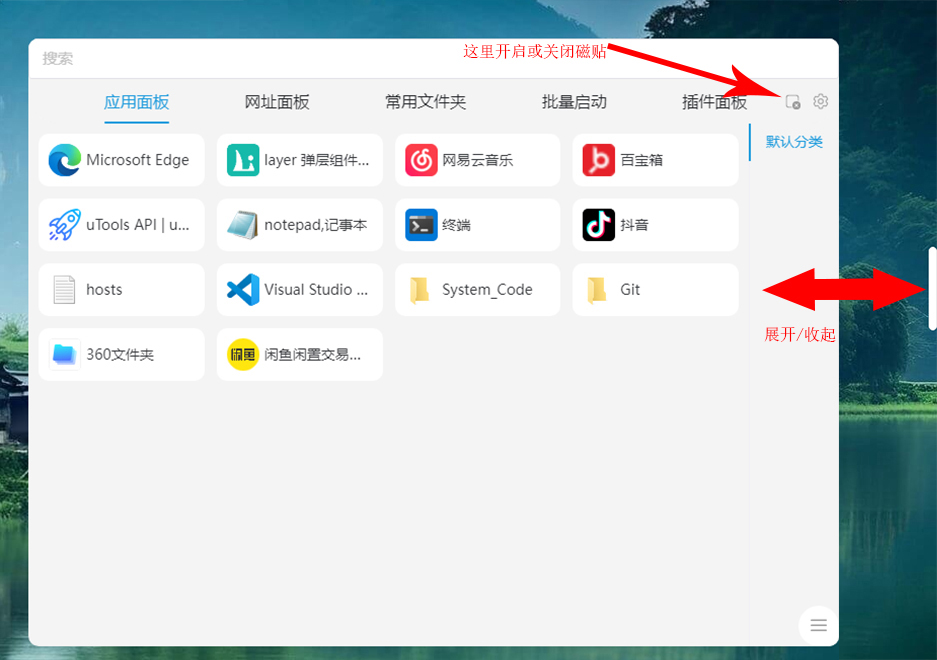Click the '360文件夹' label text
Image resolution: width=937 pixels, height=660 pixels.
point(120,355)
